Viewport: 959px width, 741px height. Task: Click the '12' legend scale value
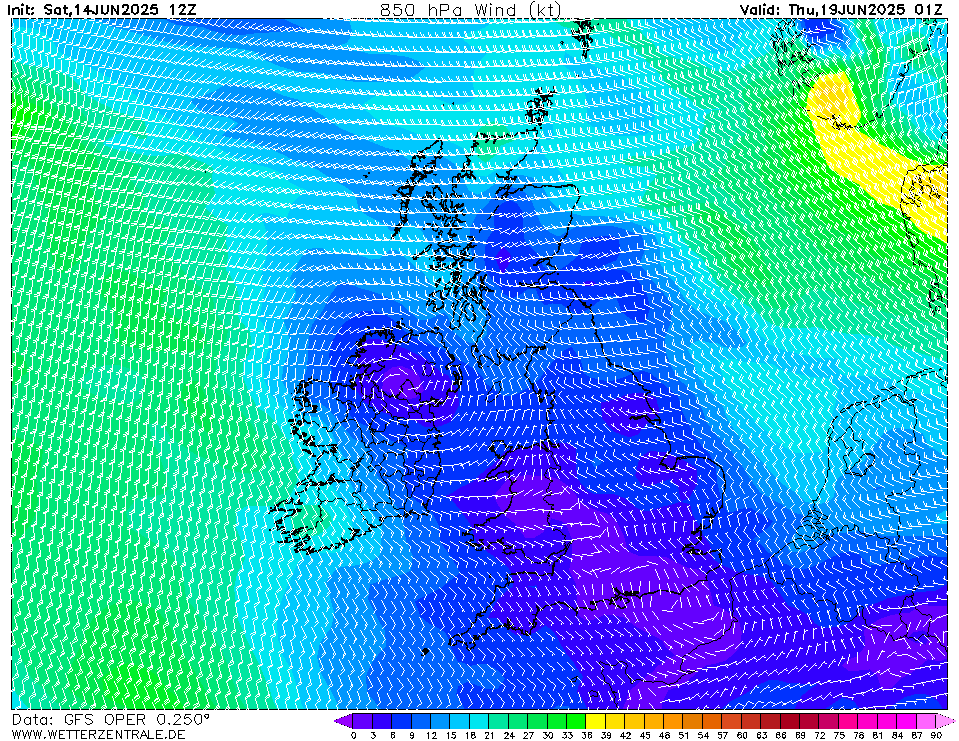(431, 735)
